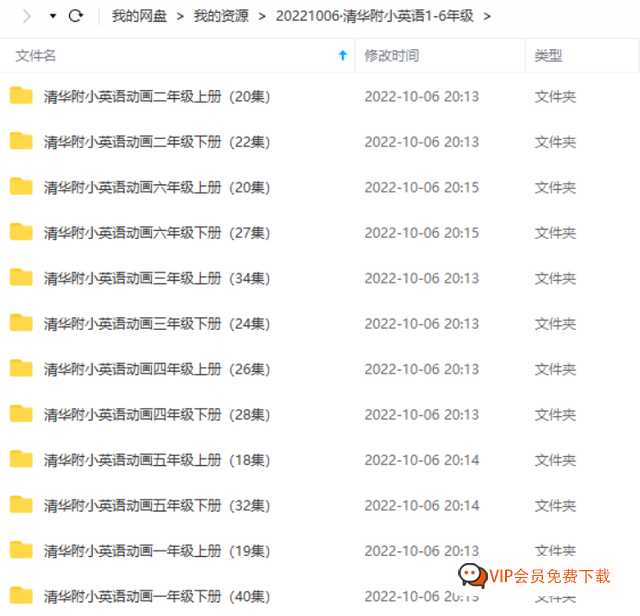Select folder icon for 三年级上册 (34集)
The height and width of the screenshot is (616, 640).
coord(21,277)
